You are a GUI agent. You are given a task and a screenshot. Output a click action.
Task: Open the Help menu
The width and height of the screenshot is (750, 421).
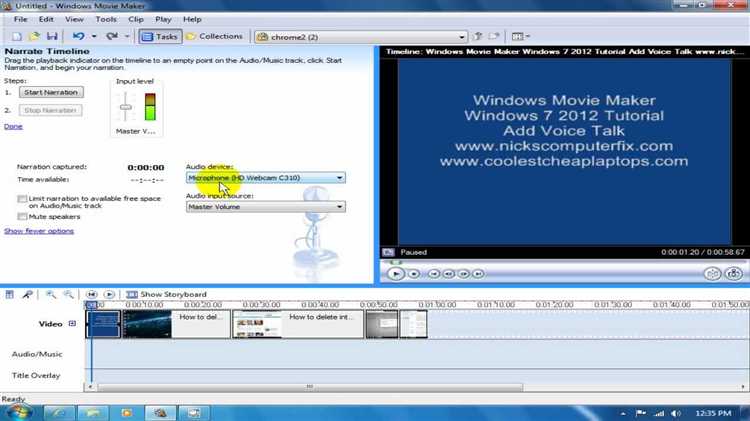click(x=192, y=19)
